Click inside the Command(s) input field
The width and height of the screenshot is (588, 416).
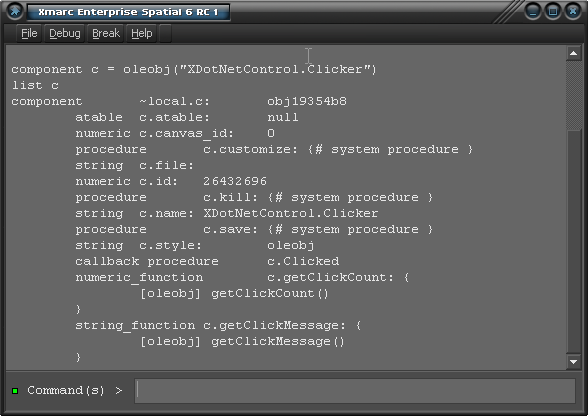(355, 390)
